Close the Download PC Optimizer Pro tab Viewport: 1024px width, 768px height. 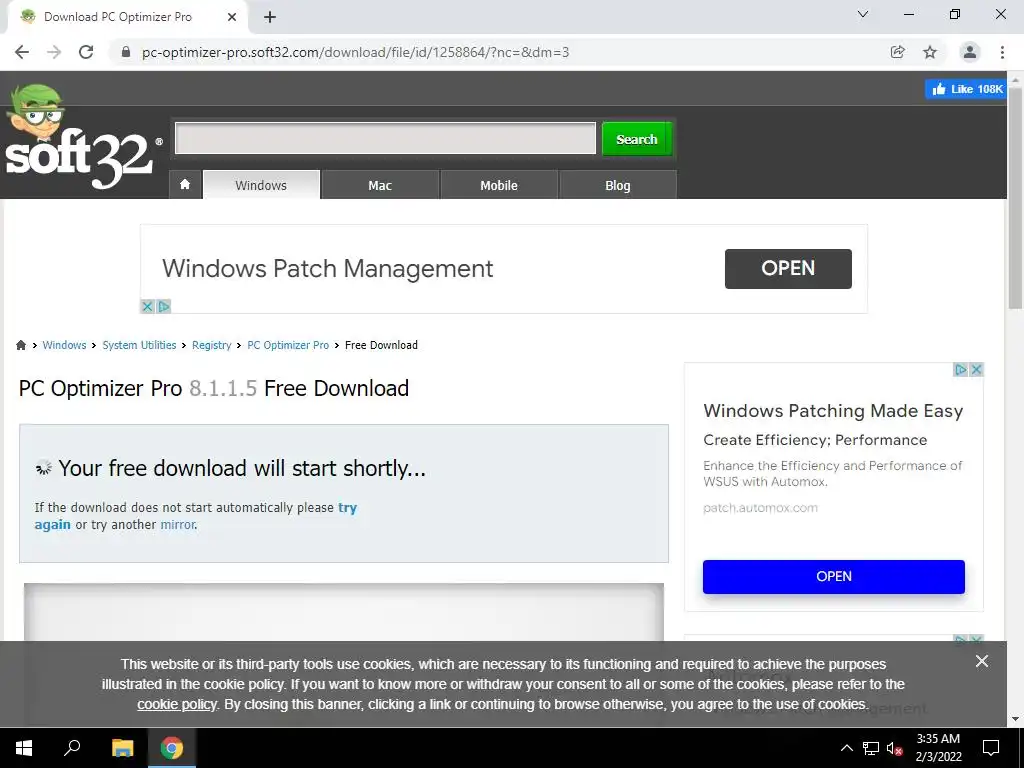[x=232, y=18]
